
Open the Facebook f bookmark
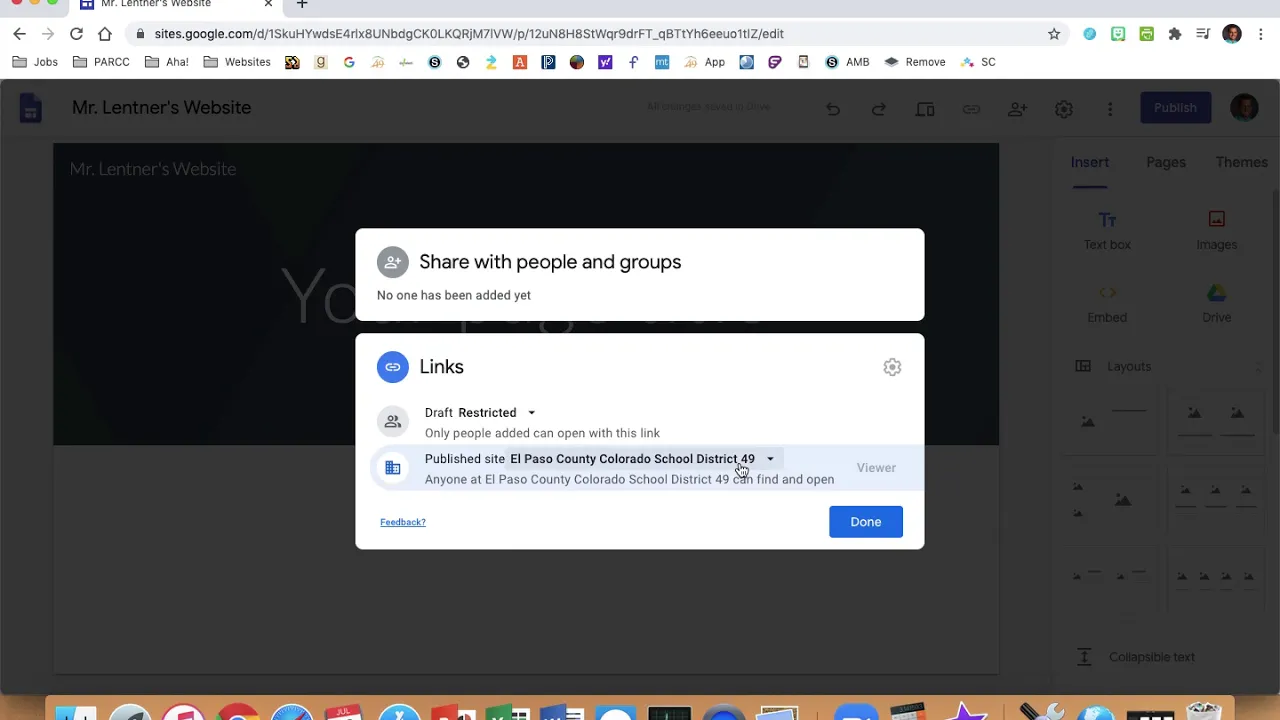click(633, 62)
